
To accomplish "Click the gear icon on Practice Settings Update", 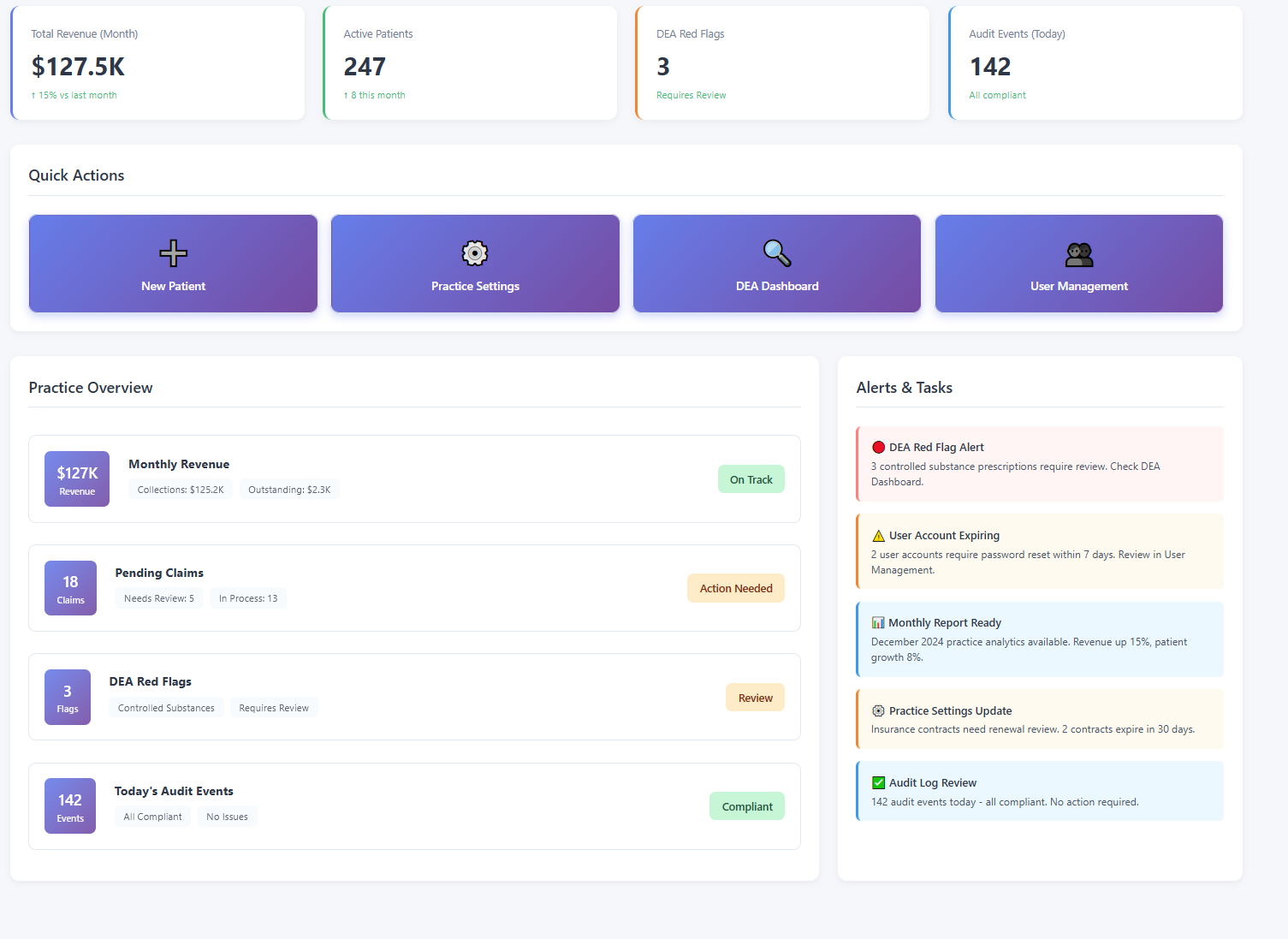I will (x=878, y=710).
